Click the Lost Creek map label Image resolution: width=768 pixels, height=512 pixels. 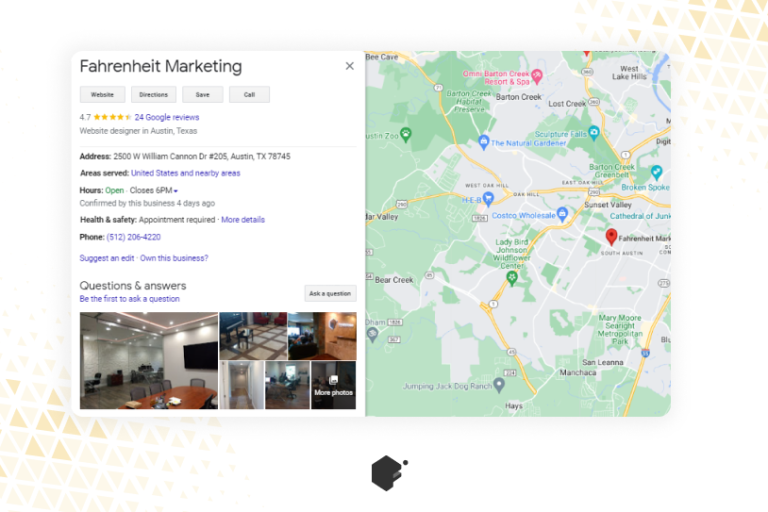[567, 104]
